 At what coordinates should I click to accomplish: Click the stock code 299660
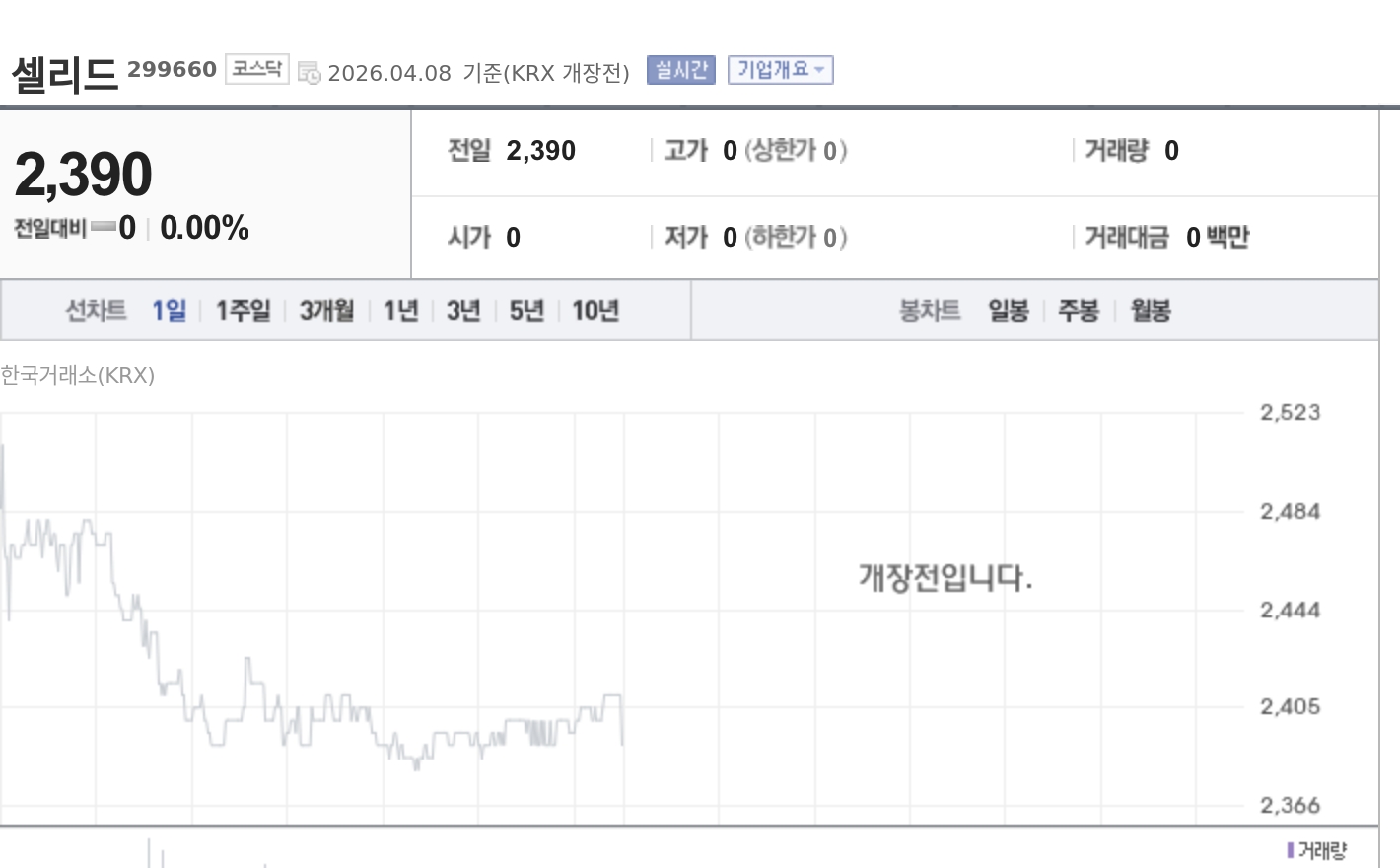172,69
